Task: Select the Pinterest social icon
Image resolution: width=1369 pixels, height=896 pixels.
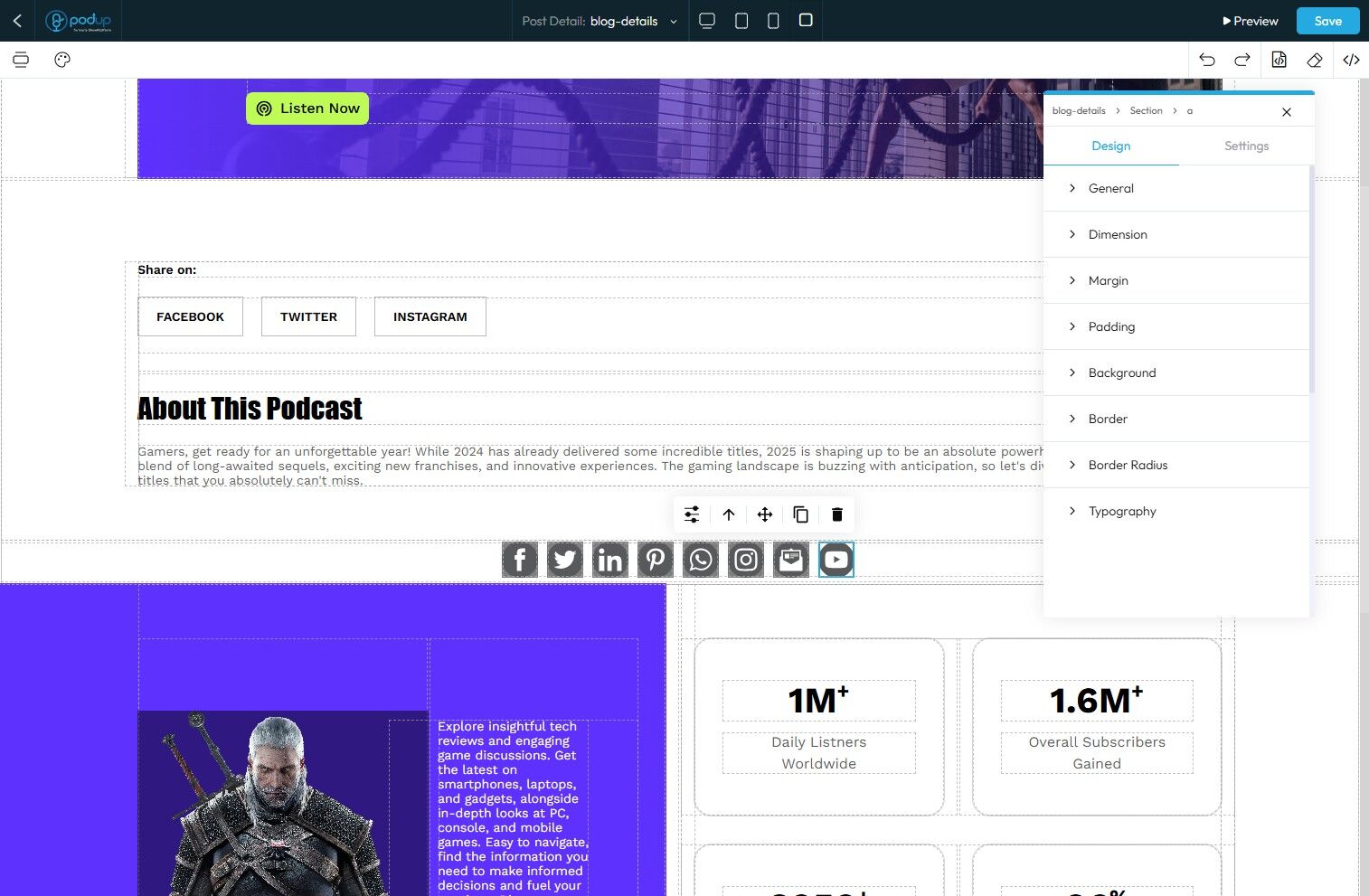Action: click(656, 560)
